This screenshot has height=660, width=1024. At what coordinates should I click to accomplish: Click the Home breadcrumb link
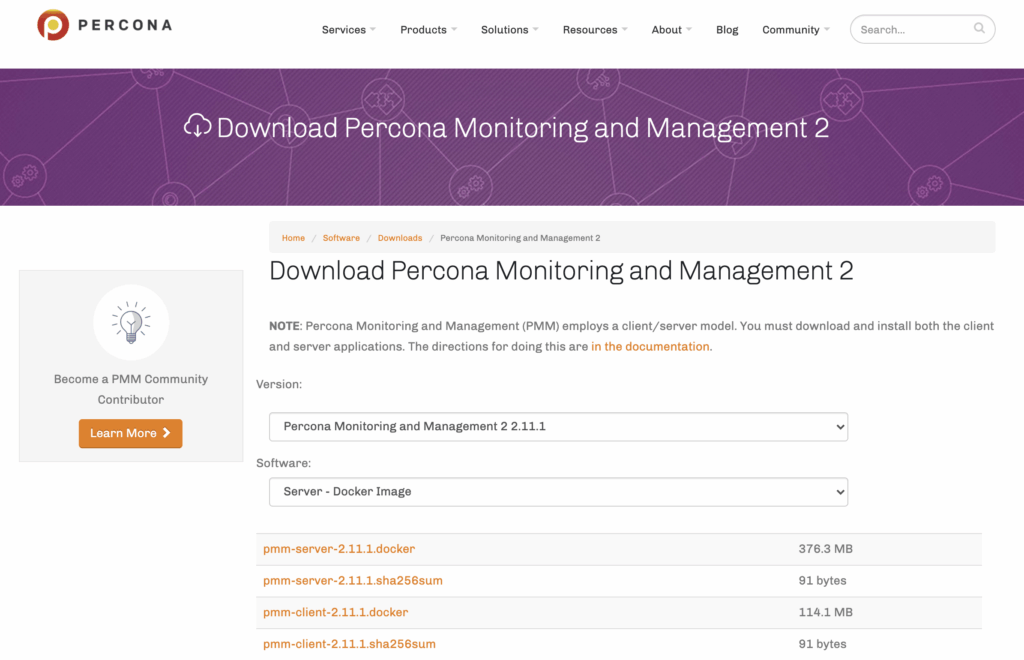[x=293, y=238]
